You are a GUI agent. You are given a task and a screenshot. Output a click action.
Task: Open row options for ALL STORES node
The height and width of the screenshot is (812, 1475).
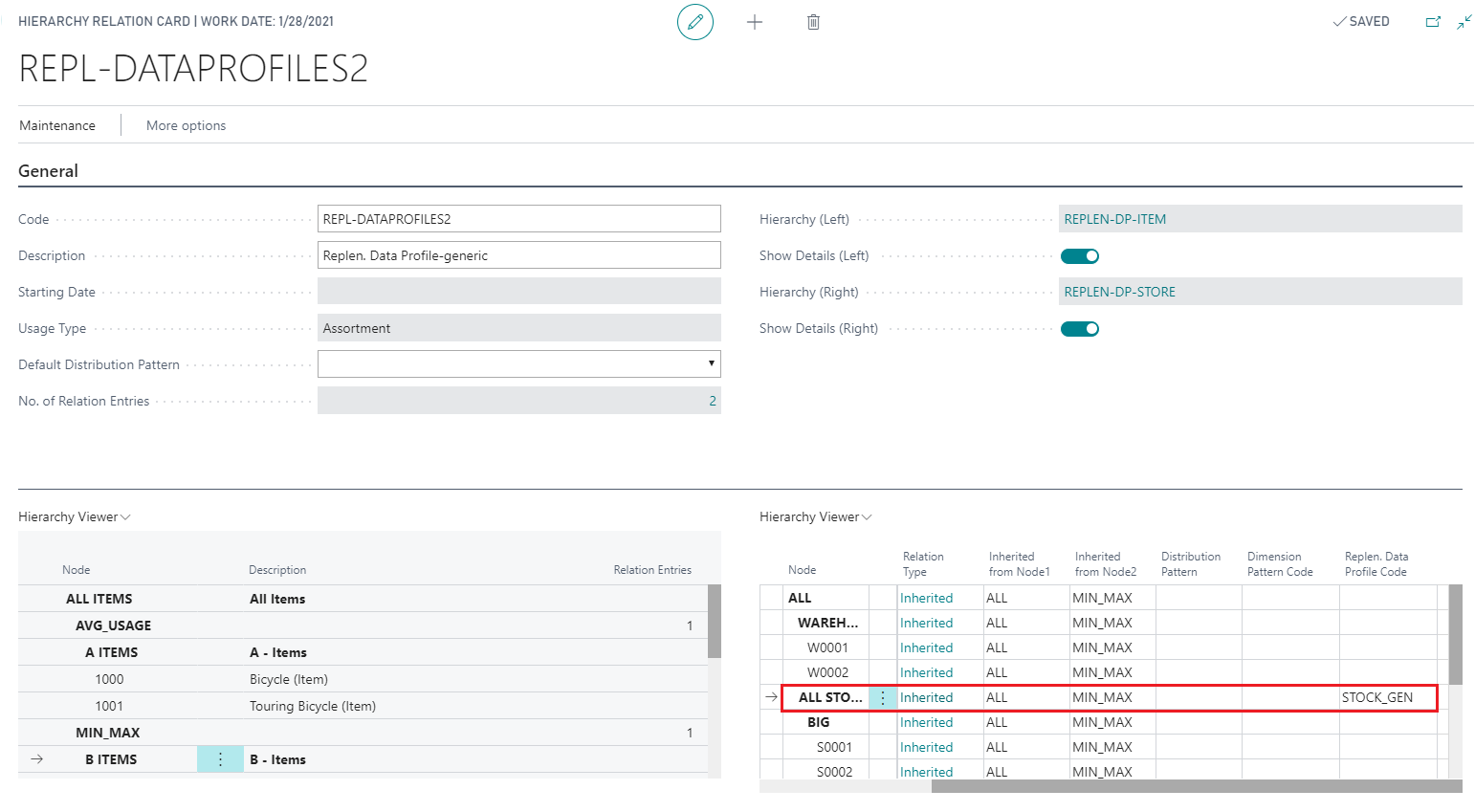(882, 698)
